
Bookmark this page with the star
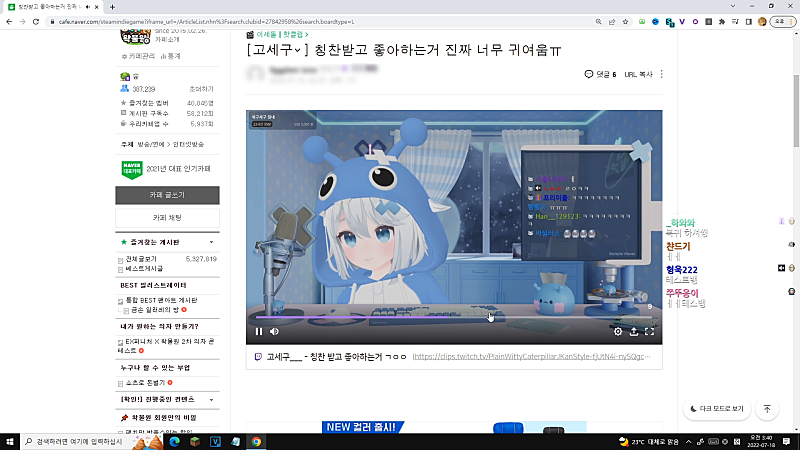click(x=625, y=22)
